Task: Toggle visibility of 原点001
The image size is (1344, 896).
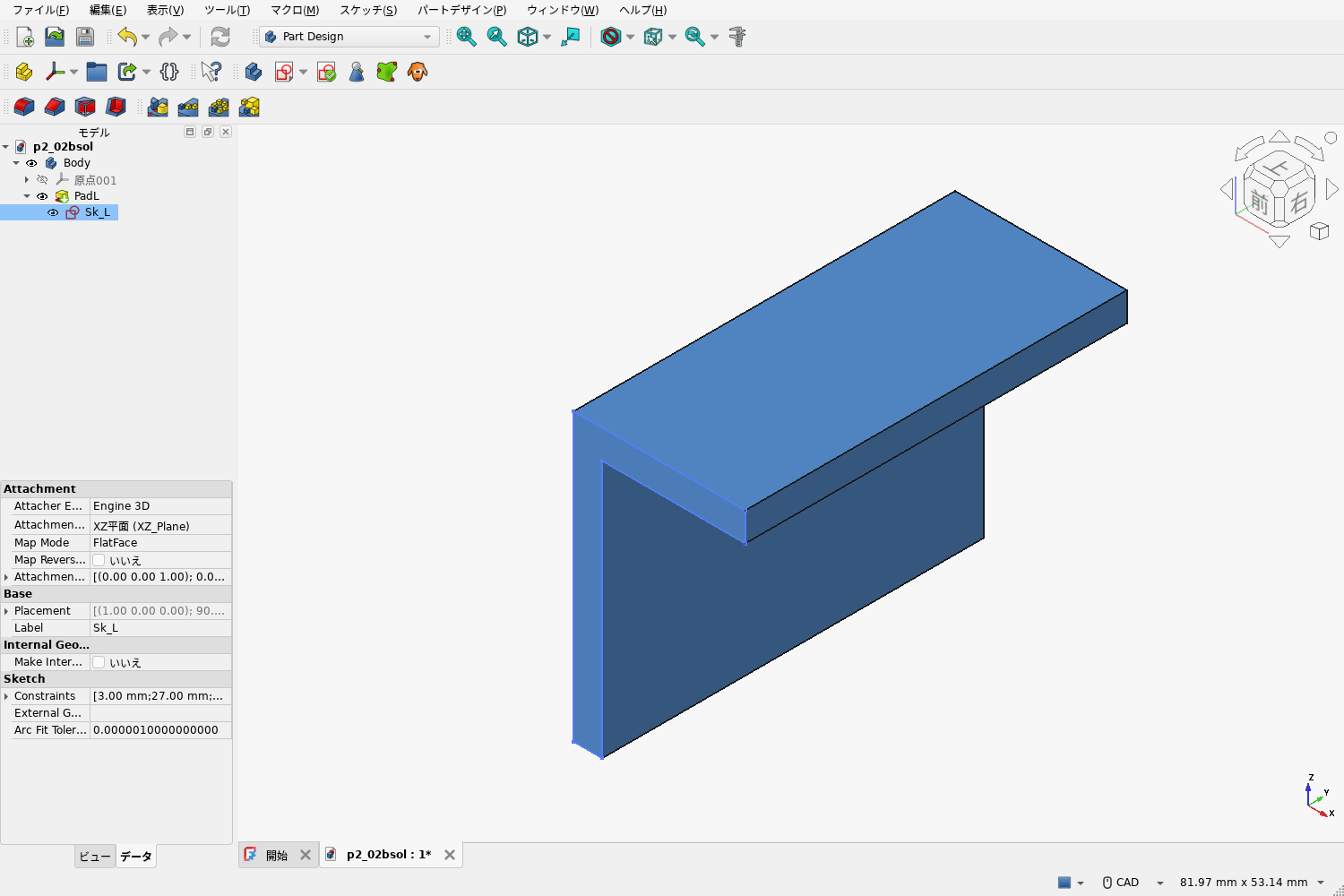Action: click(42, 180)
